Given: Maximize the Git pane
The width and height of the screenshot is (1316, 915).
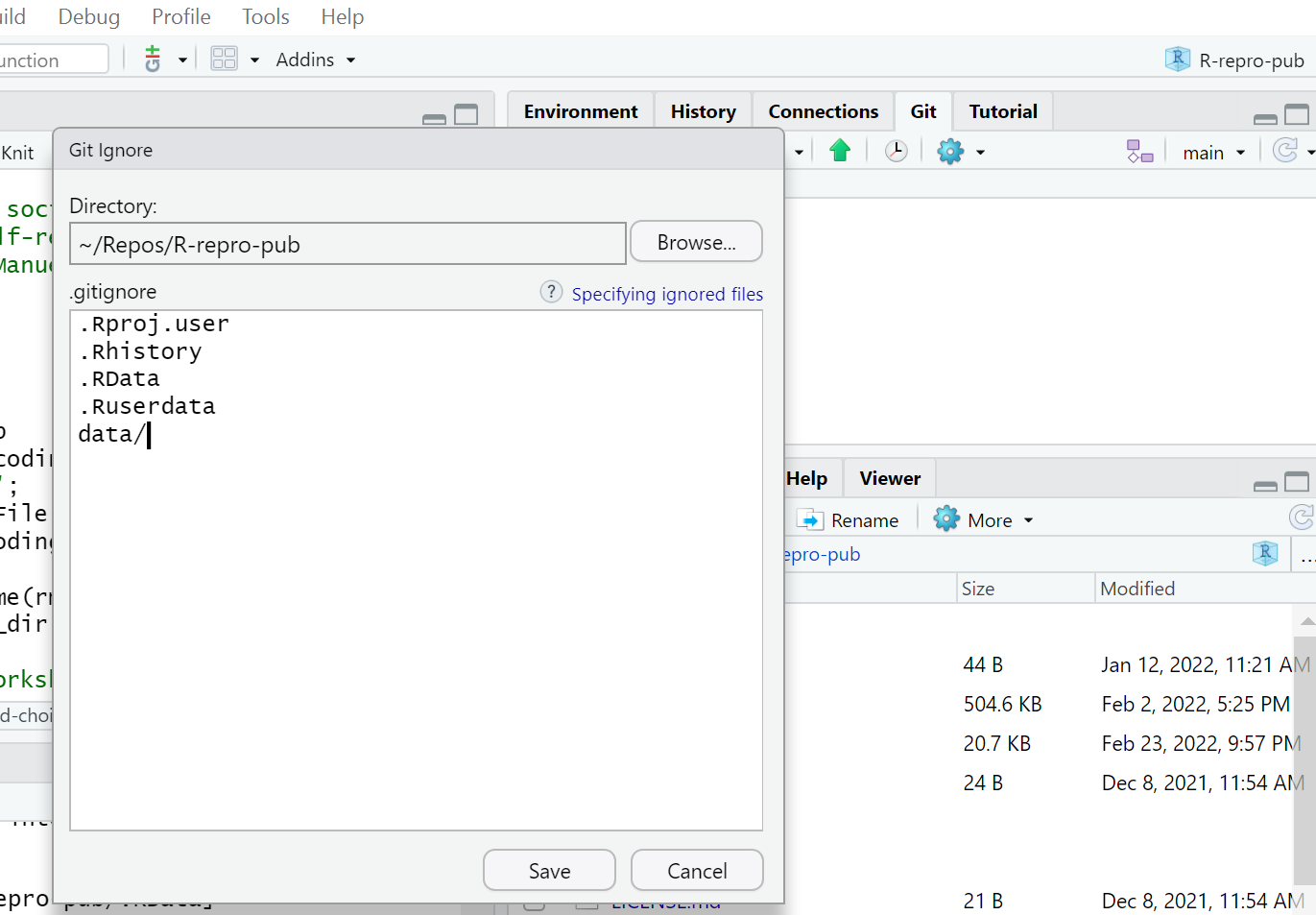Looking at the screenshot, I should (x=1297, y=115).
